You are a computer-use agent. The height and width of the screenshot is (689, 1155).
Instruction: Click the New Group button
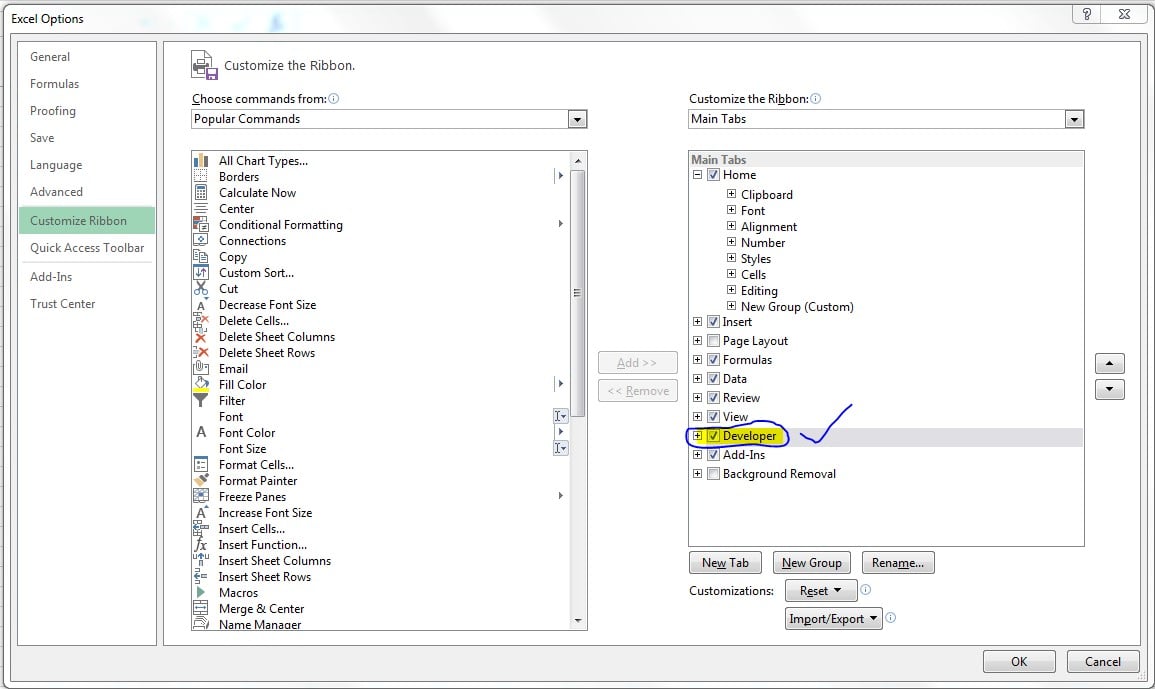coord(812,563)
